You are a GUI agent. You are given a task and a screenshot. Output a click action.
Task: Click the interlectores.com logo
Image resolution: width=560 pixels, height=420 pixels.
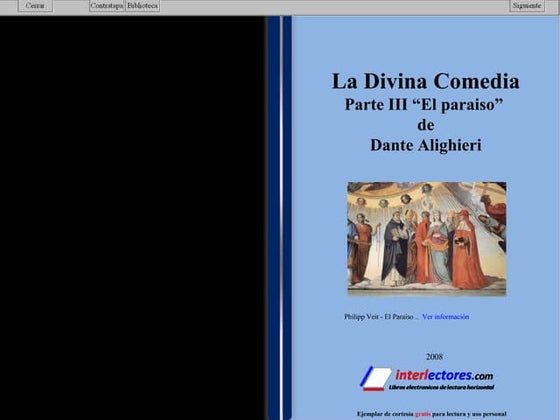pos(427,378)
